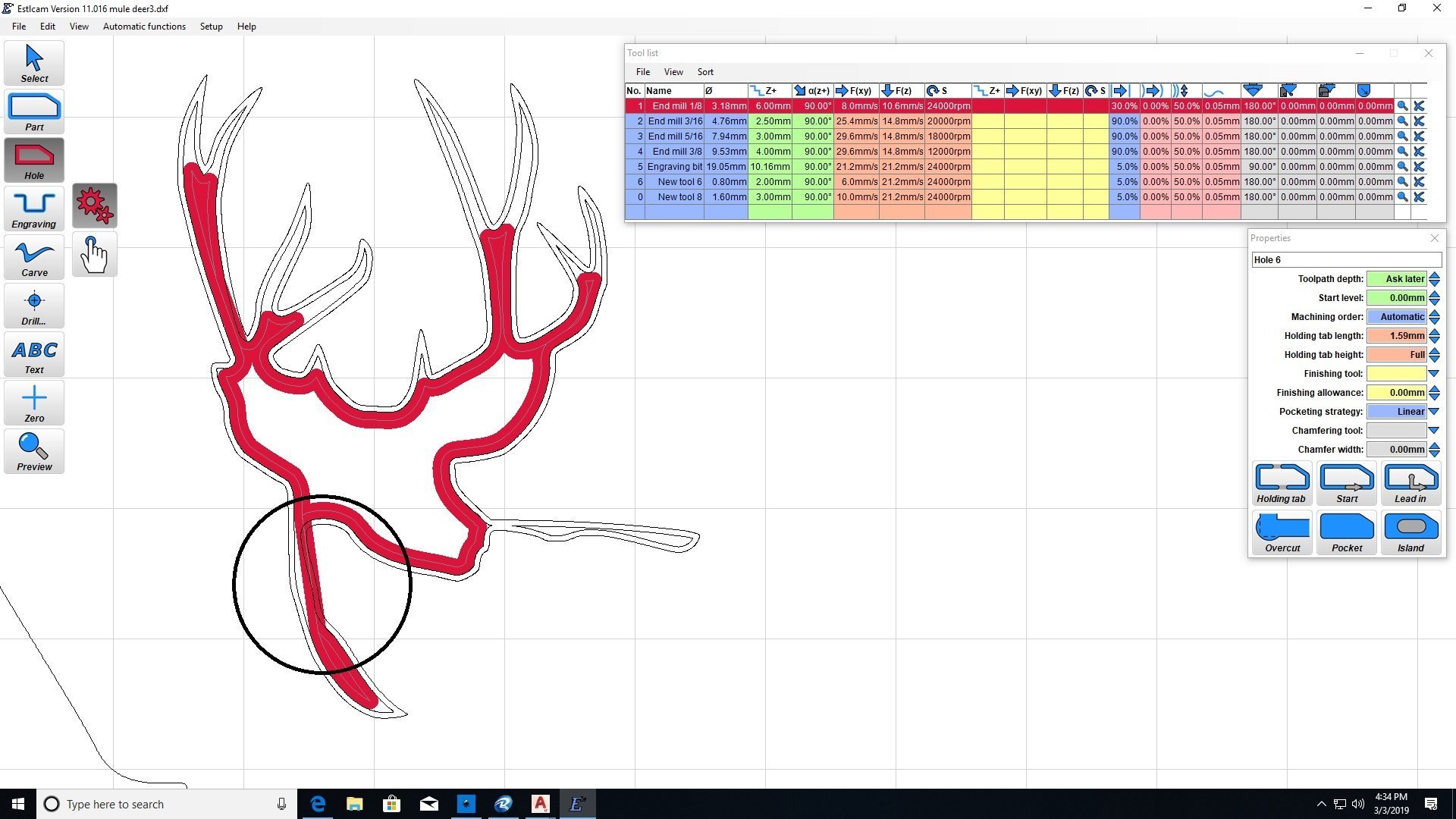The height and width of the screenshot is (819, 1456).
Task: Click the Machining order 'Automatic' blue field
Action: click(x=1396, y=317)
